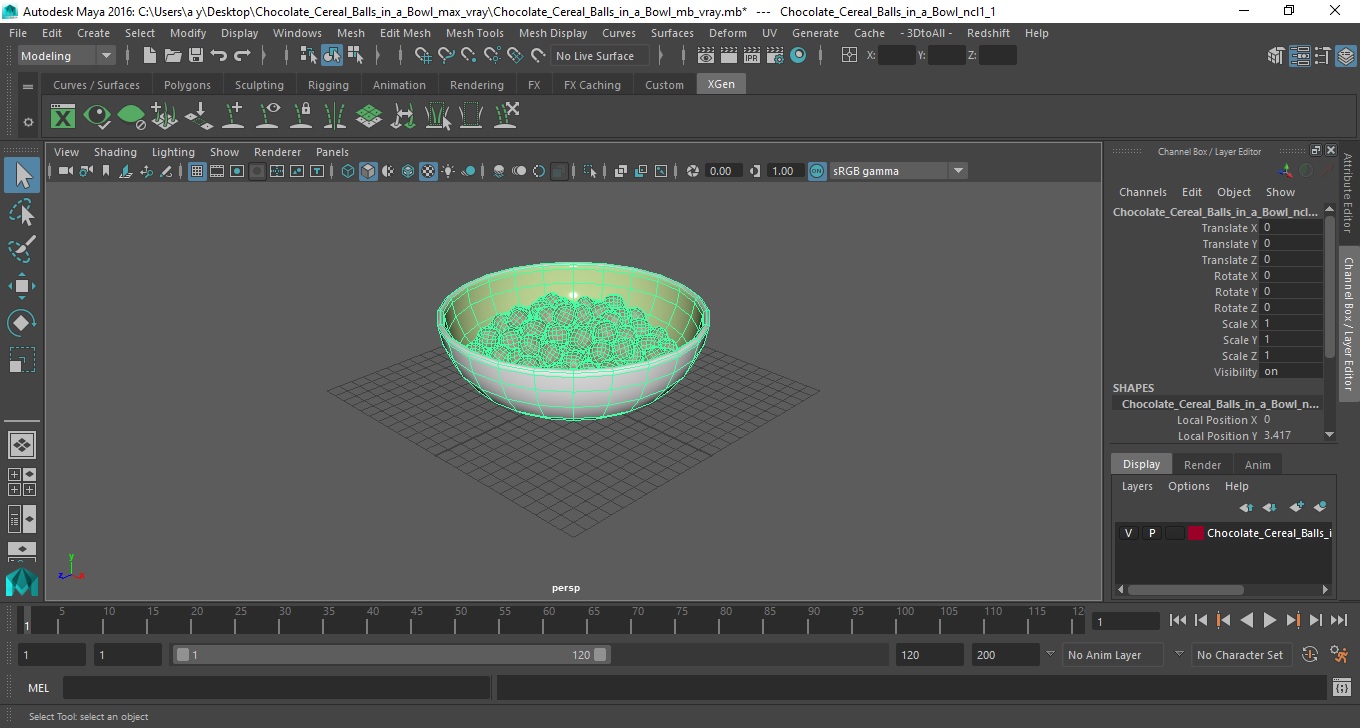Open the Script Editor button

click(1342, 688)
